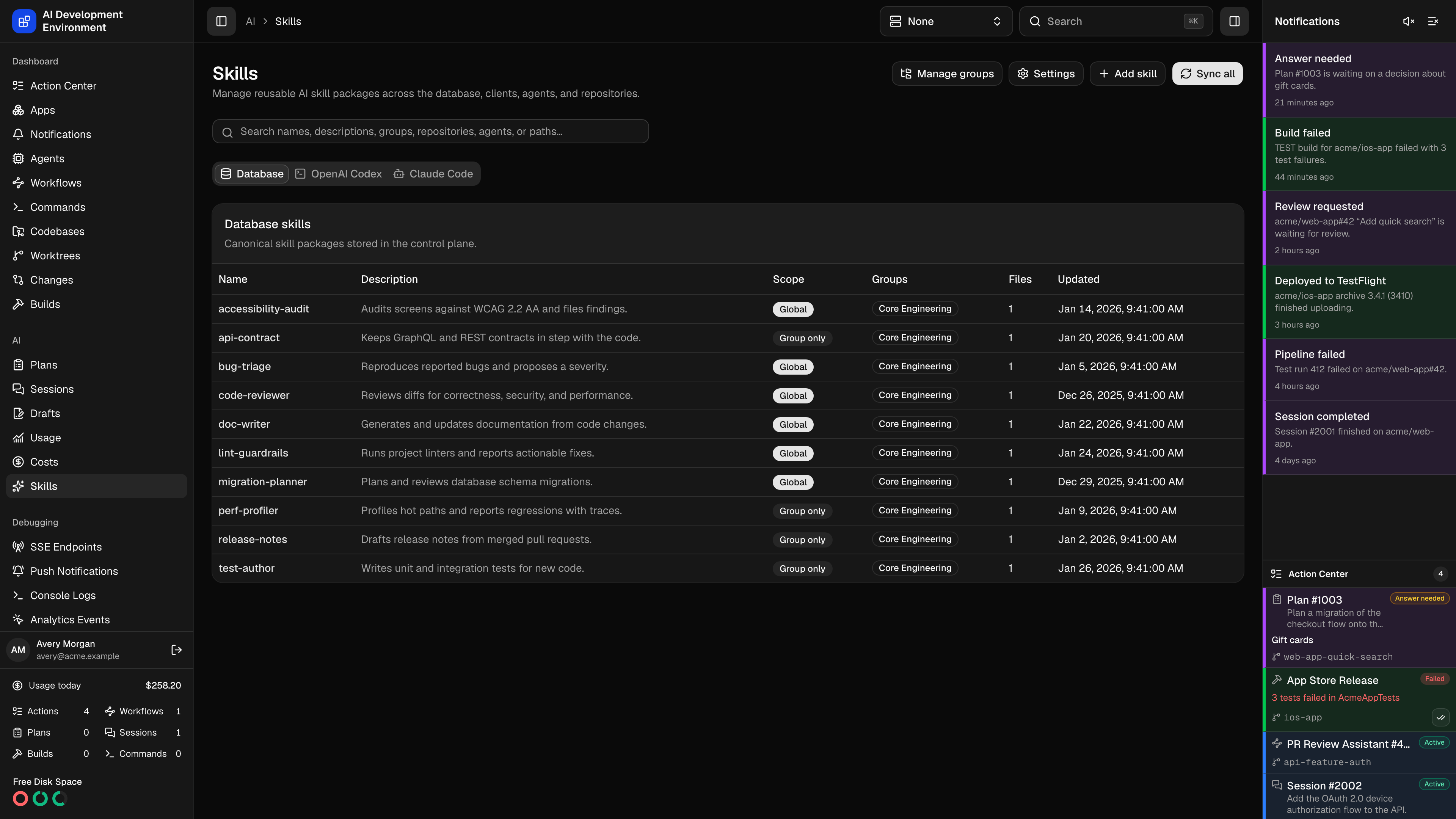The width and height of the screenshot is (1456, 819).
Task: Toggle the left sidebar panel icon
Action: pos(221,22)
